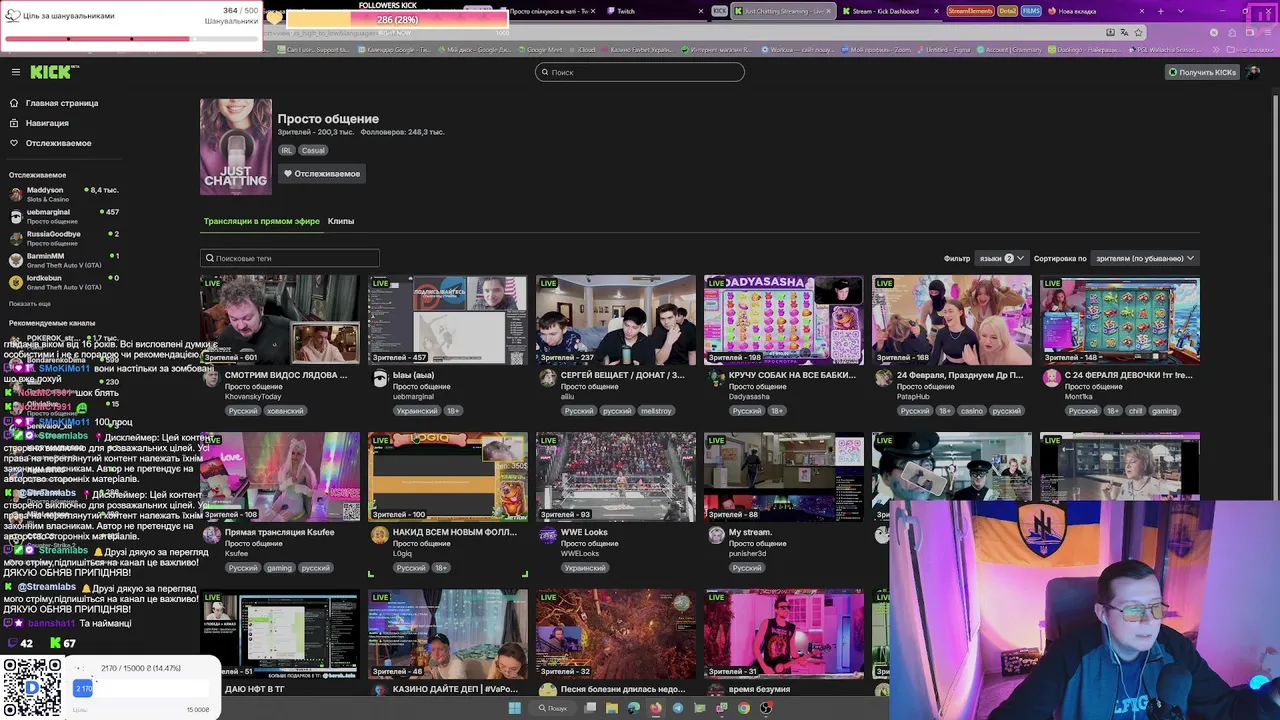Open RussiaGoodbye's channel avatar

(x=16, y=238)
